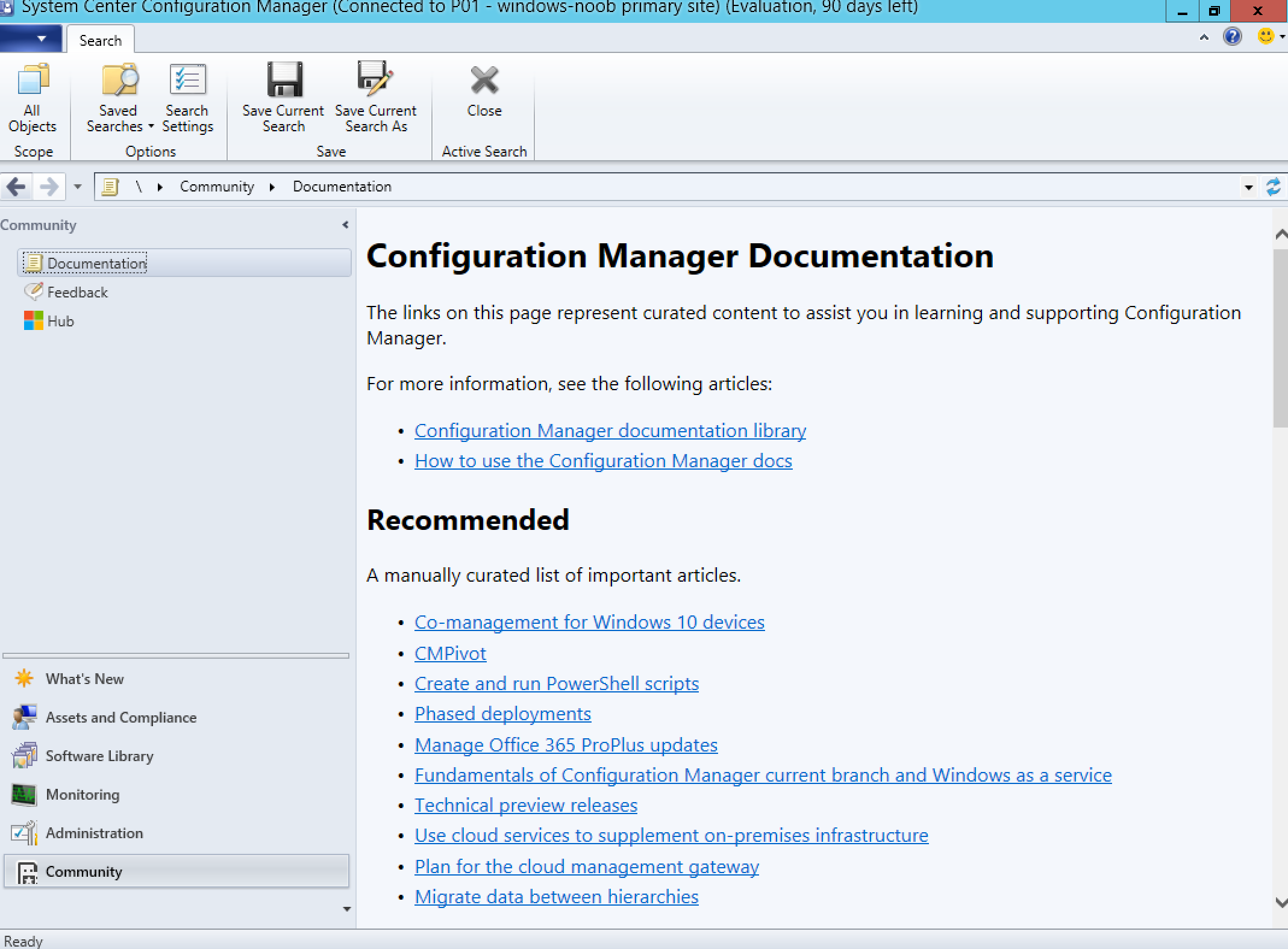1288x949 pixels.
Task: Open the blue application menu button
Action: [x=31, y=39]
